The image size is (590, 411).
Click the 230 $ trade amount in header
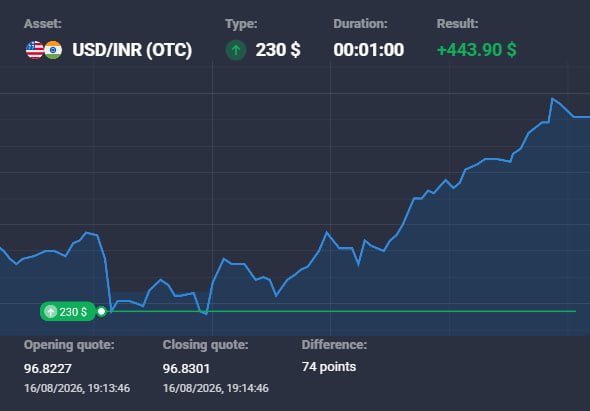278,50
